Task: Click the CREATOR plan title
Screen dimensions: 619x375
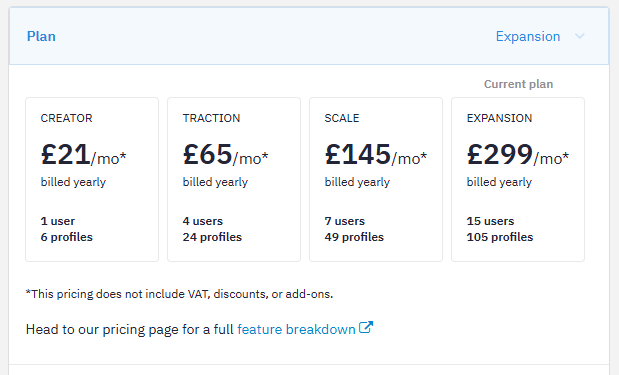Action: [66, 118]
